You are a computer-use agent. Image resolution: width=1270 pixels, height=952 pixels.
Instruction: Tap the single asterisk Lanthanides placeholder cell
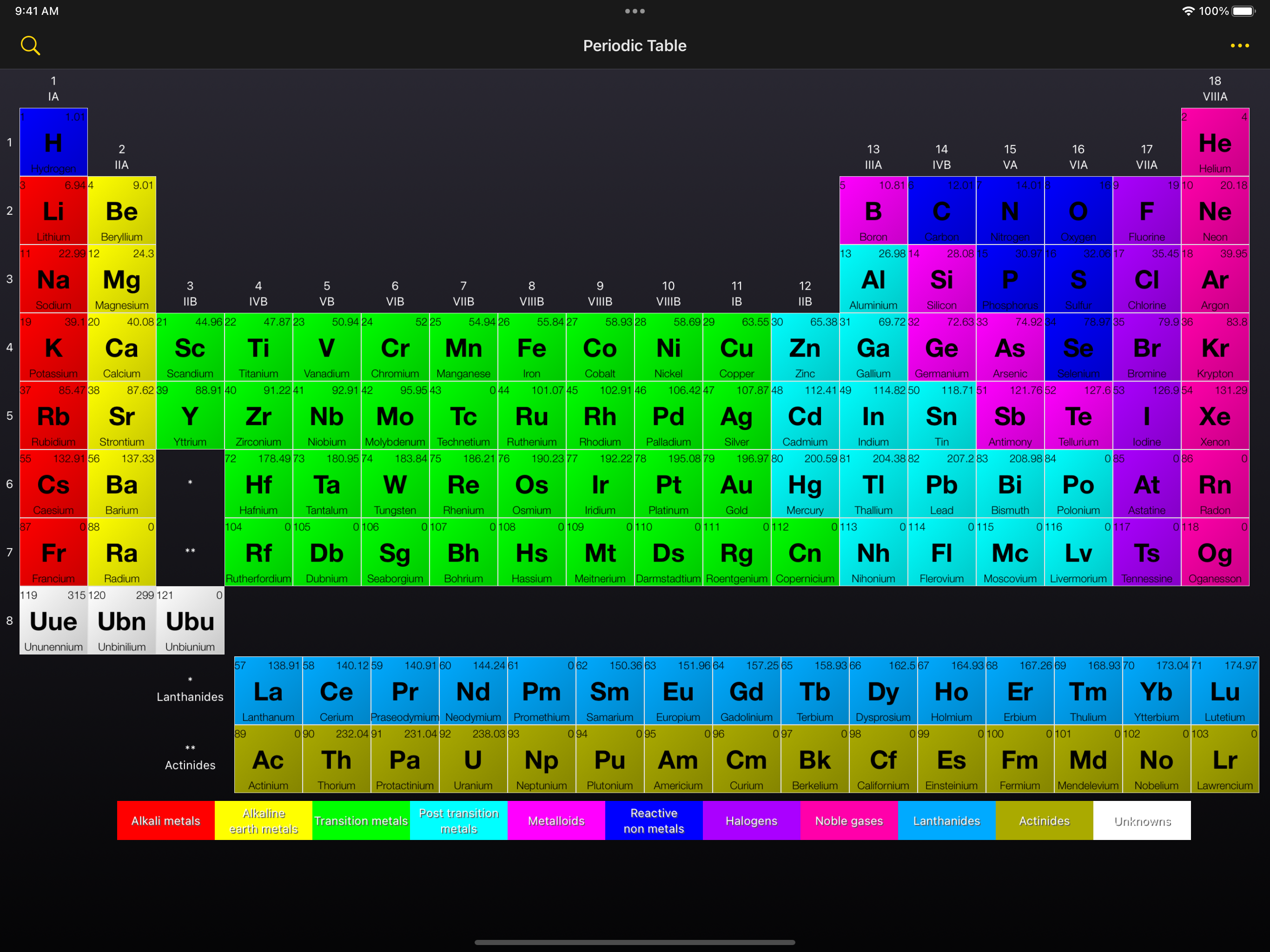[x=190, y=484]
